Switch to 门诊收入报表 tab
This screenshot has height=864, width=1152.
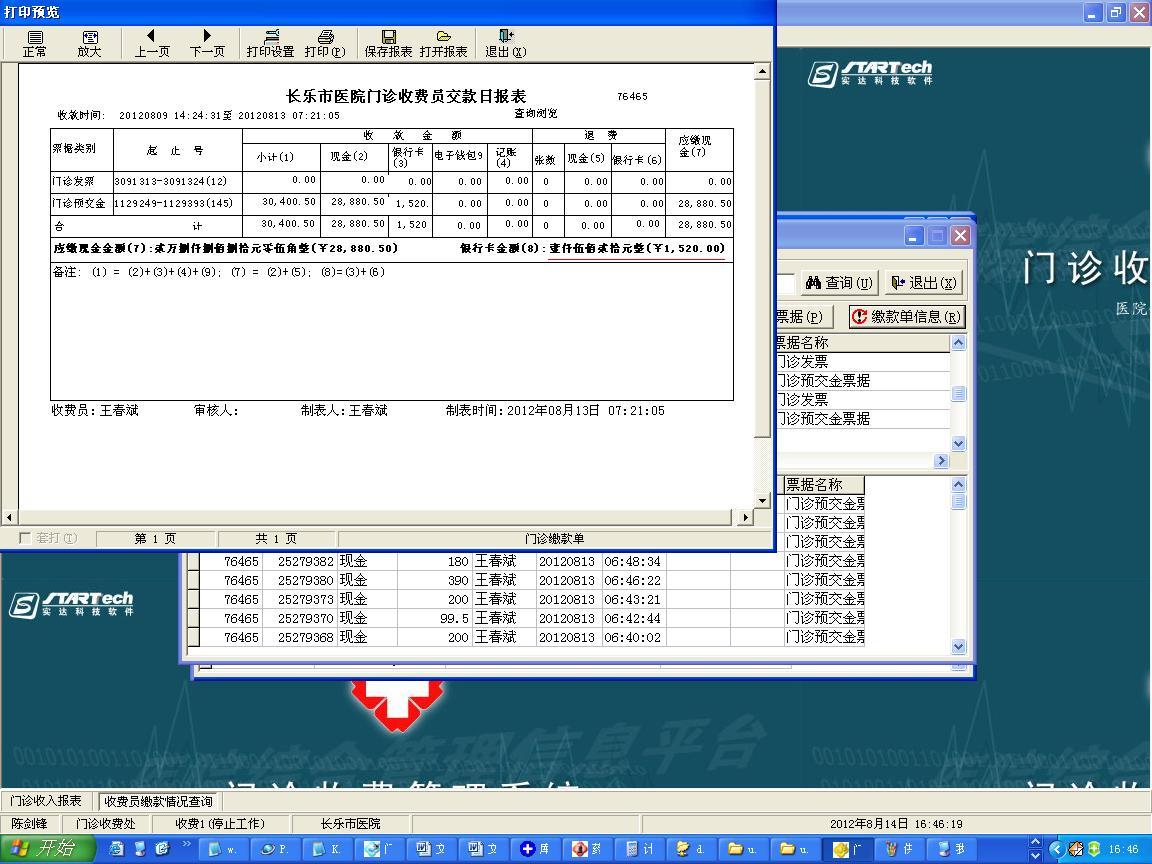click(x=46, y=801)
